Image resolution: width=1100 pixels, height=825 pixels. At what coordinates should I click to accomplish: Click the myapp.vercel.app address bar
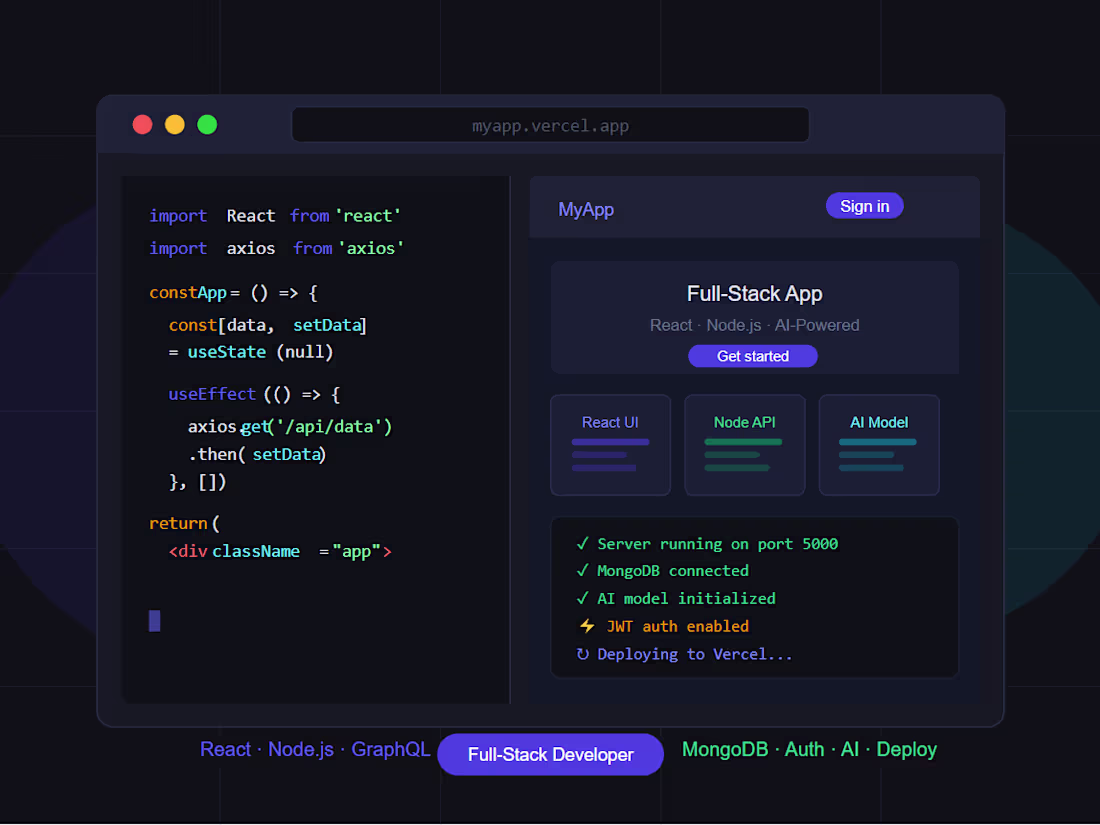[x=551, y=126]
